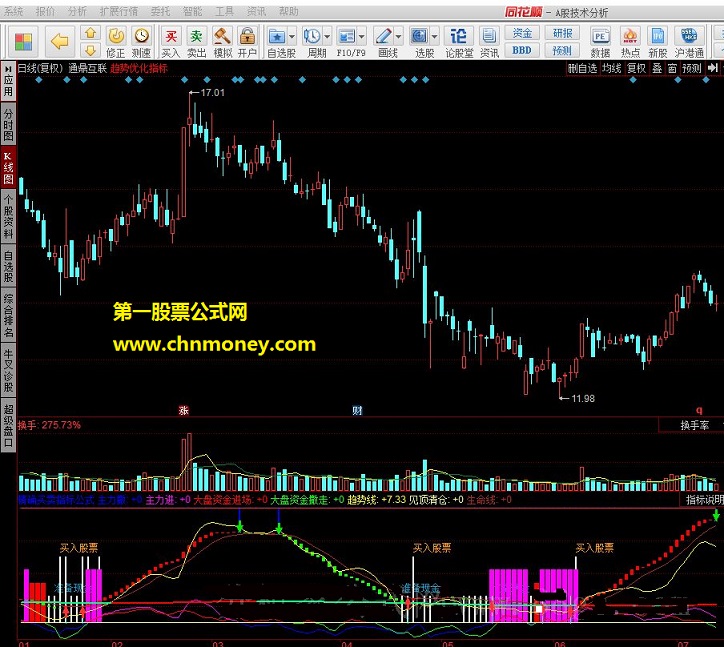
Task: Click the jump-to-end arrow icon beside 预测
Action: pyautogui.click(x=713, y=68)
